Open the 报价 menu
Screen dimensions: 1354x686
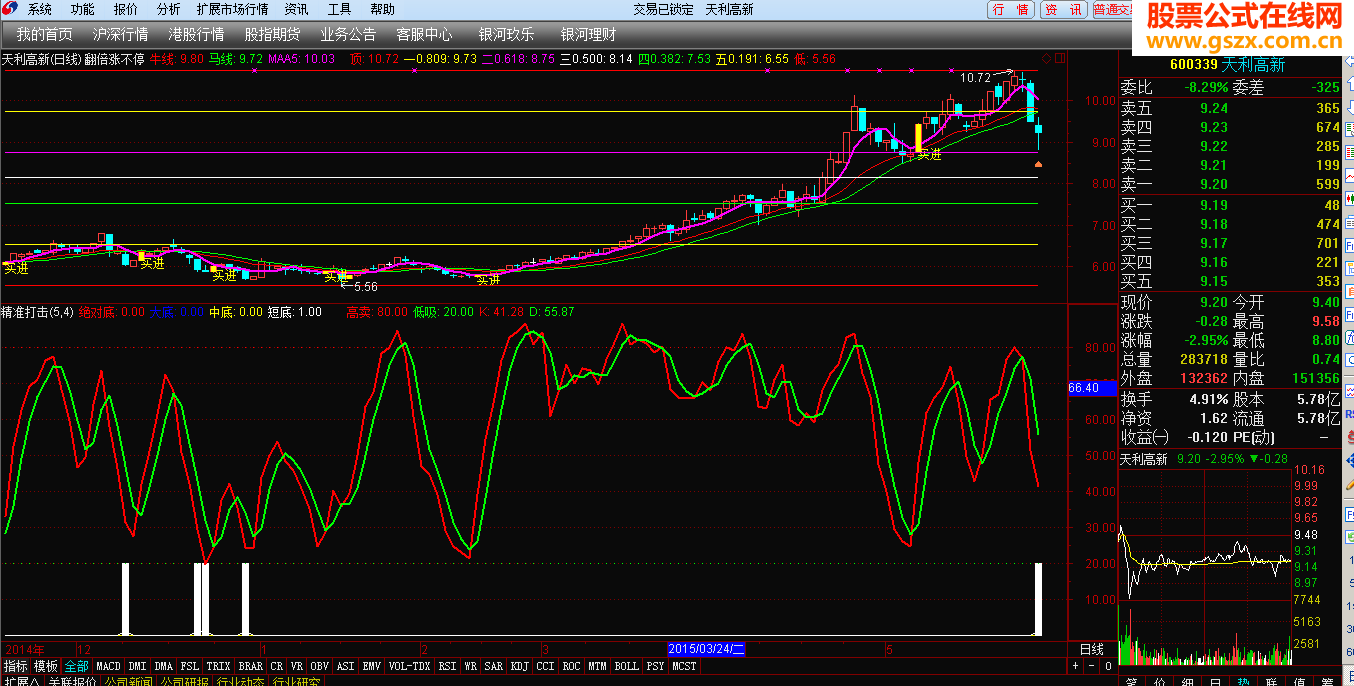(x=126, y=9)
